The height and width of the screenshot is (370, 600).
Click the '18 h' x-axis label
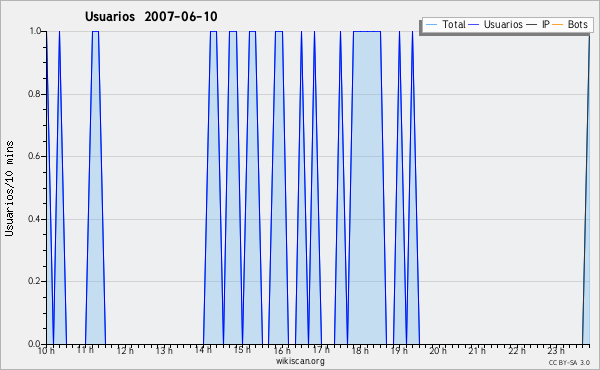tap(360, 350)
